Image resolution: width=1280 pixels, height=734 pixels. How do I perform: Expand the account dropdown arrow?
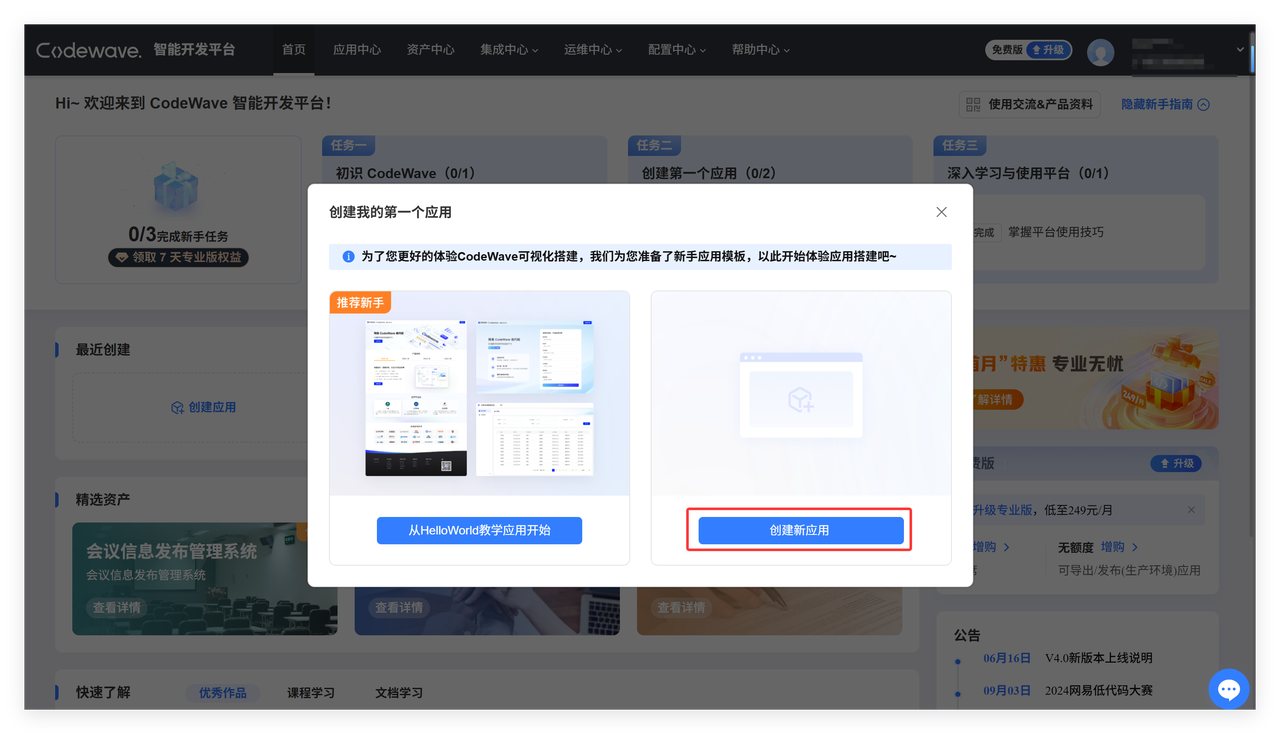1240,50
